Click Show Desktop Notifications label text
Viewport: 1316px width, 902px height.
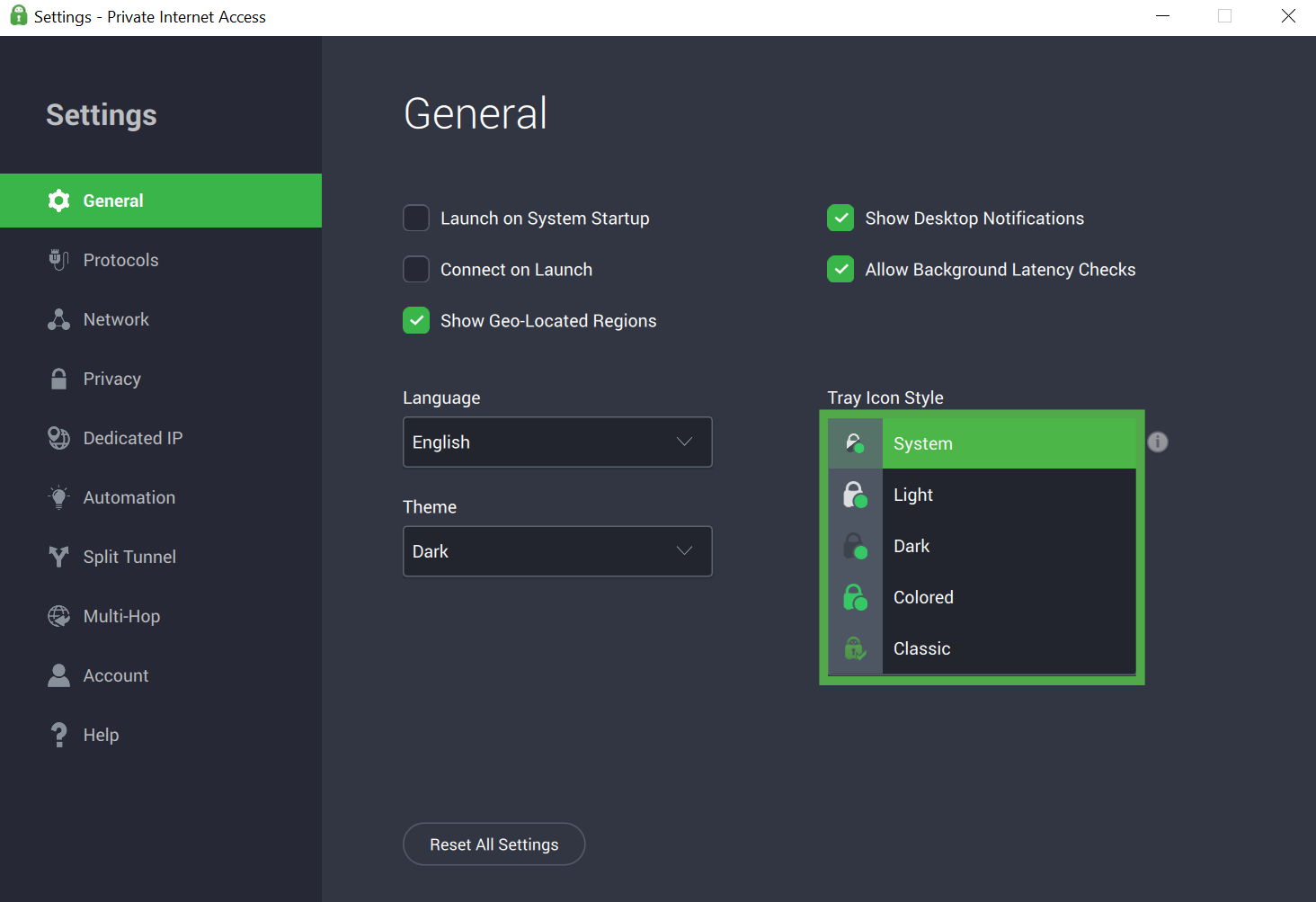coord(974,219)
